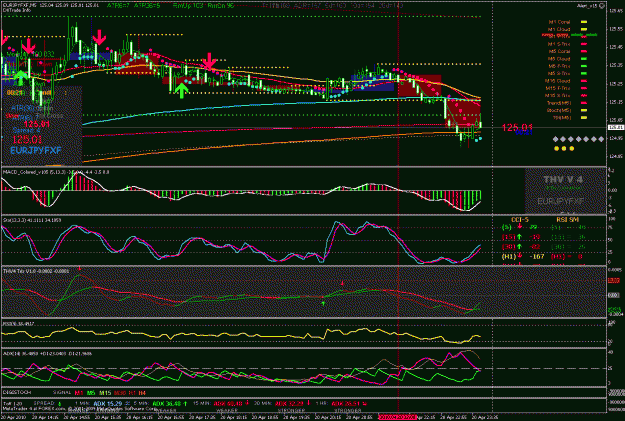Click the CCI-5 column header
The image size is (625, 421).
pyautogui.click(x=520, y=220)
